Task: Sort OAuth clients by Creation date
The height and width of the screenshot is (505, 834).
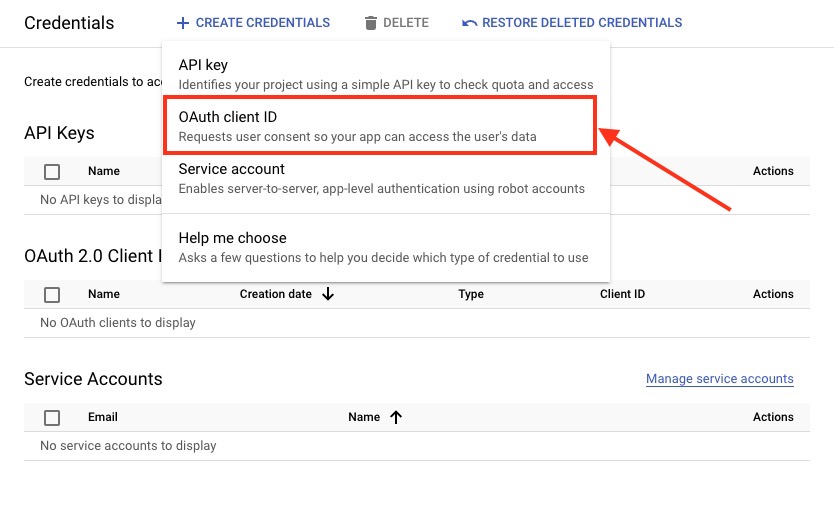Action: pos(275,294)
